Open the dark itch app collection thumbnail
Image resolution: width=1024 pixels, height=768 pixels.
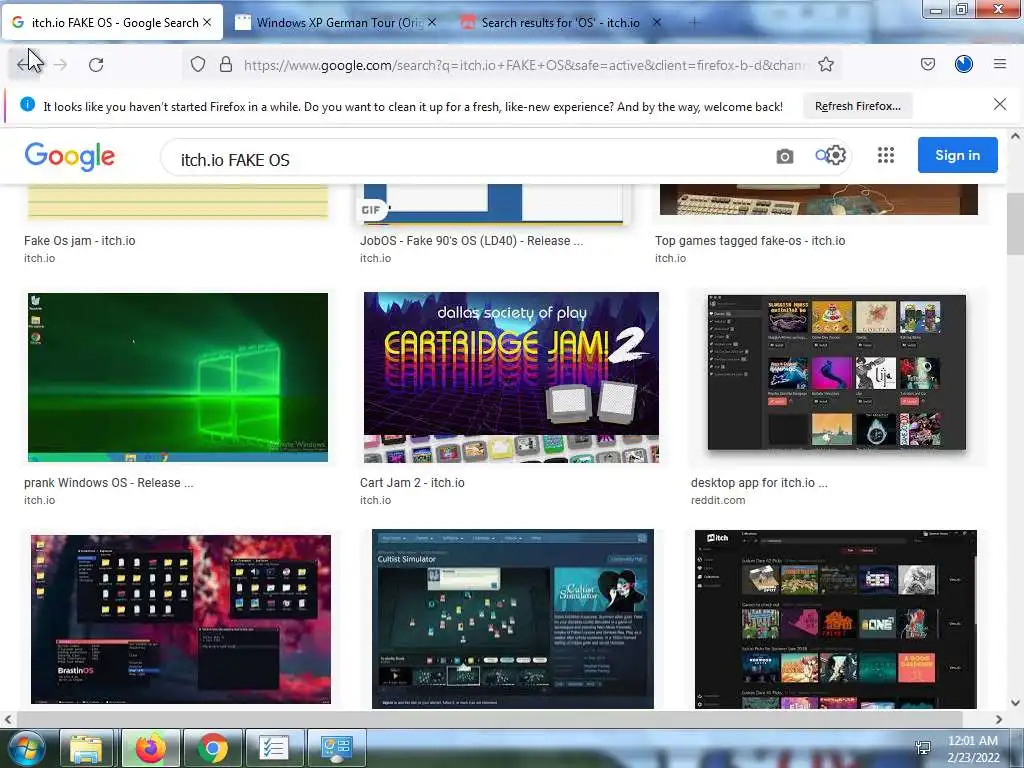[836, 619]
